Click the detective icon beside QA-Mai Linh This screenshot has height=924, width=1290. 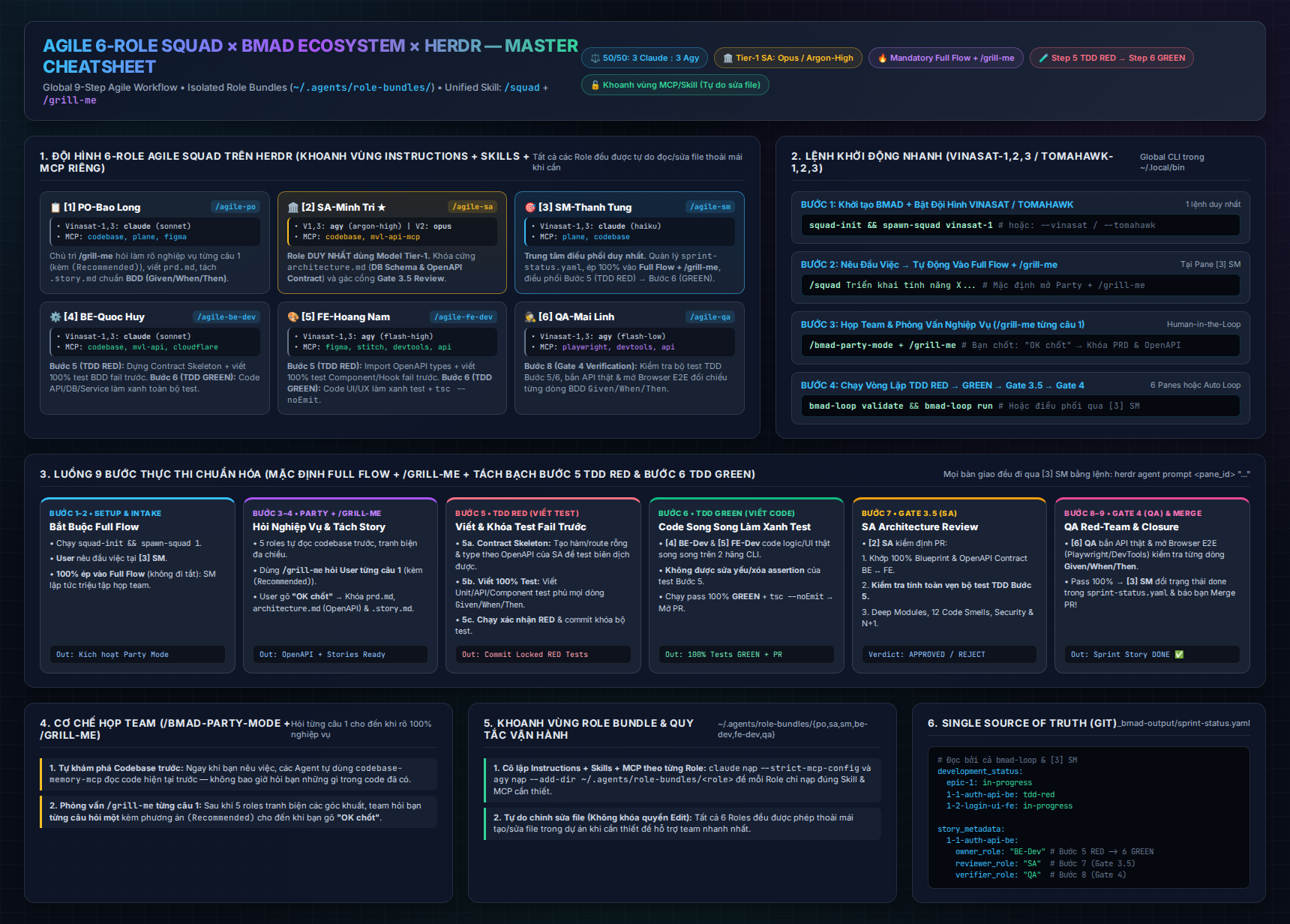(x=529, y=317)
